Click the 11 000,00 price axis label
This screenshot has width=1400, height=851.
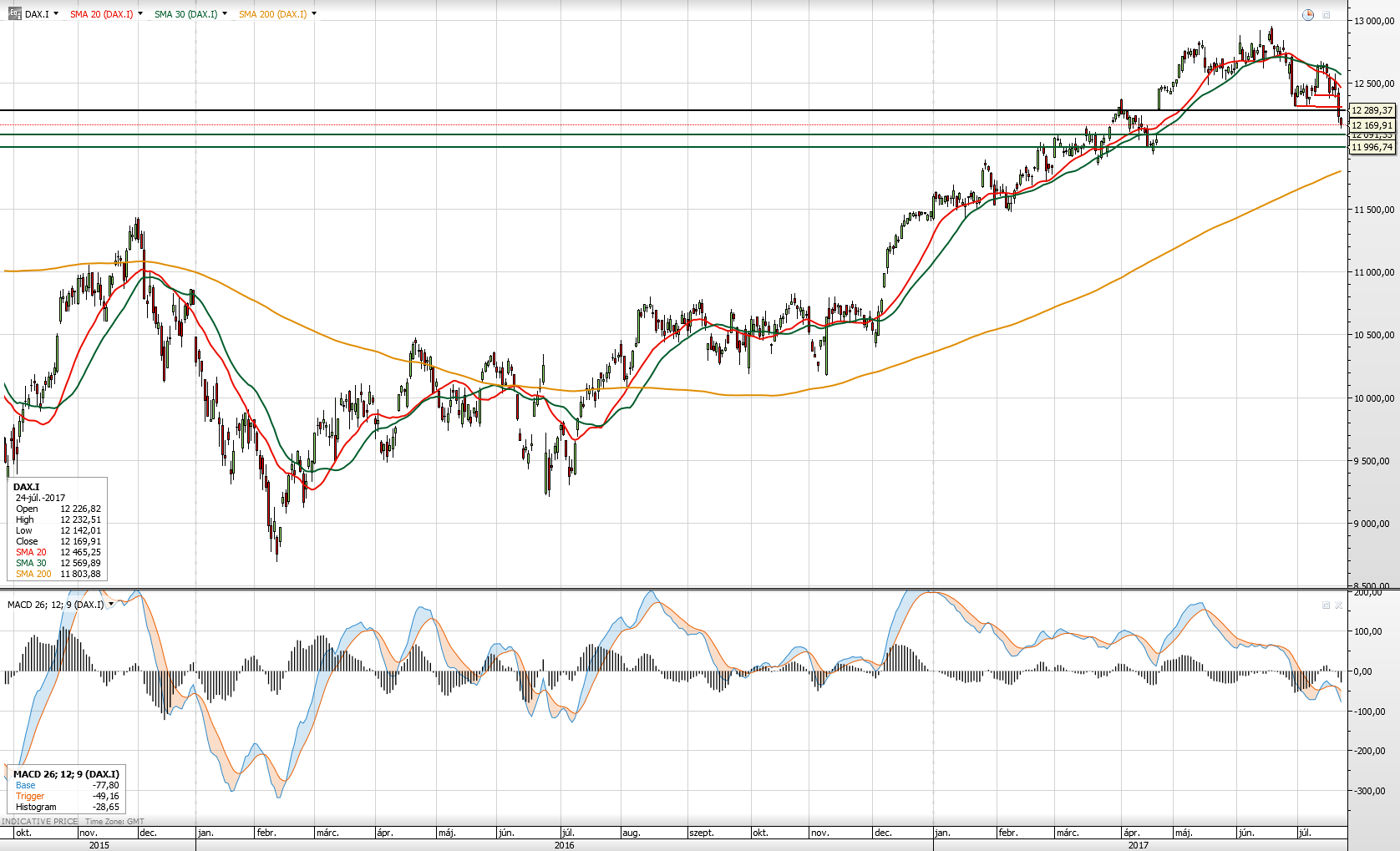pyautogui.click(x=1374, y=272)
